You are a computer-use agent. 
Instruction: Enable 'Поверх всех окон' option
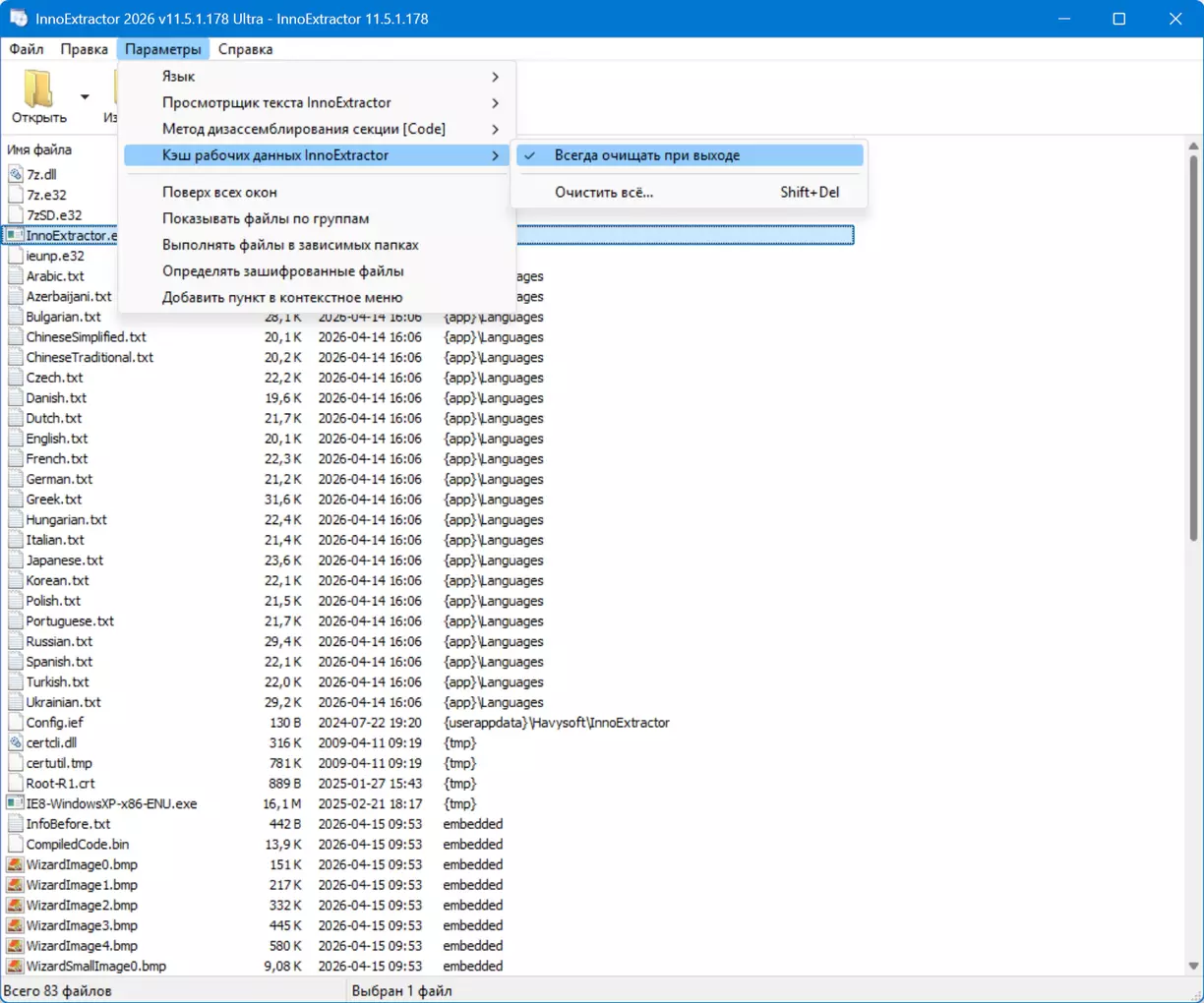pos(219,193)
